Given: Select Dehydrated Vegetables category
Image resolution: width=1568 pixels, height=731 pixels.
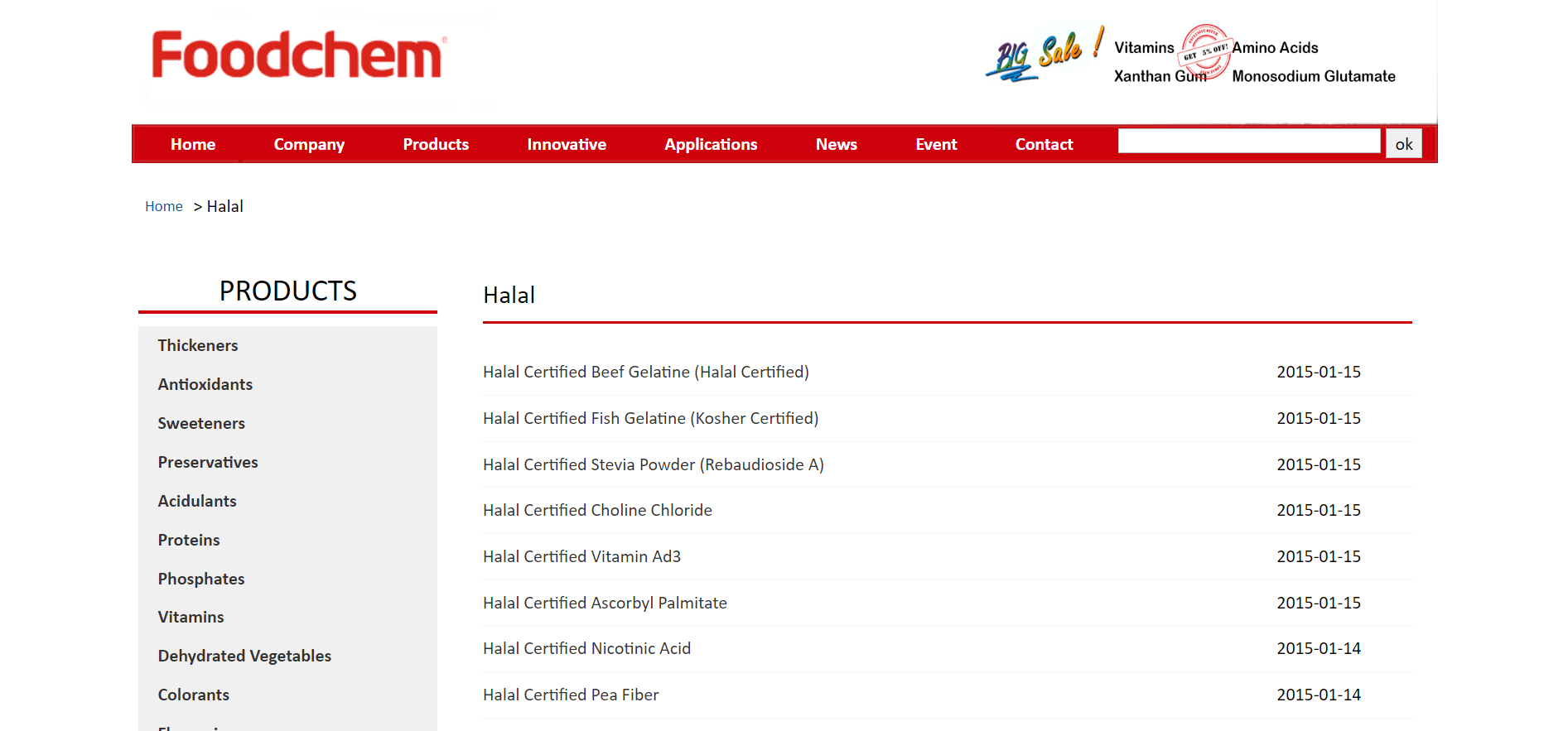Looking at the screenshot, I should [244, 656].
